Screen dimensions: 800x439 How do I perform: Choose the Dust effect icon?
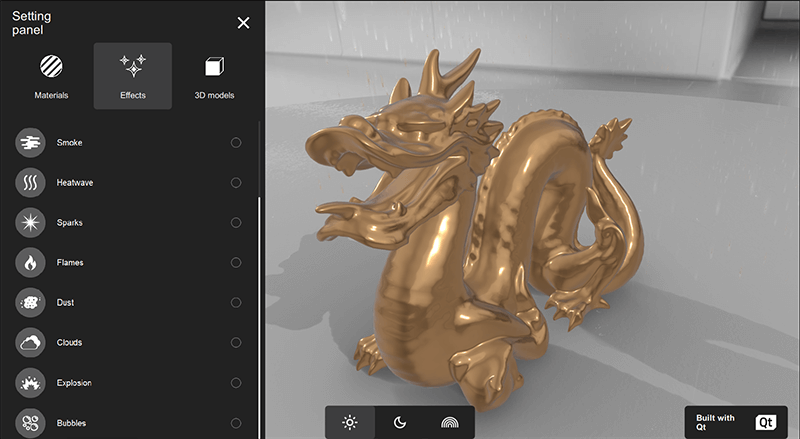(30, 303)
